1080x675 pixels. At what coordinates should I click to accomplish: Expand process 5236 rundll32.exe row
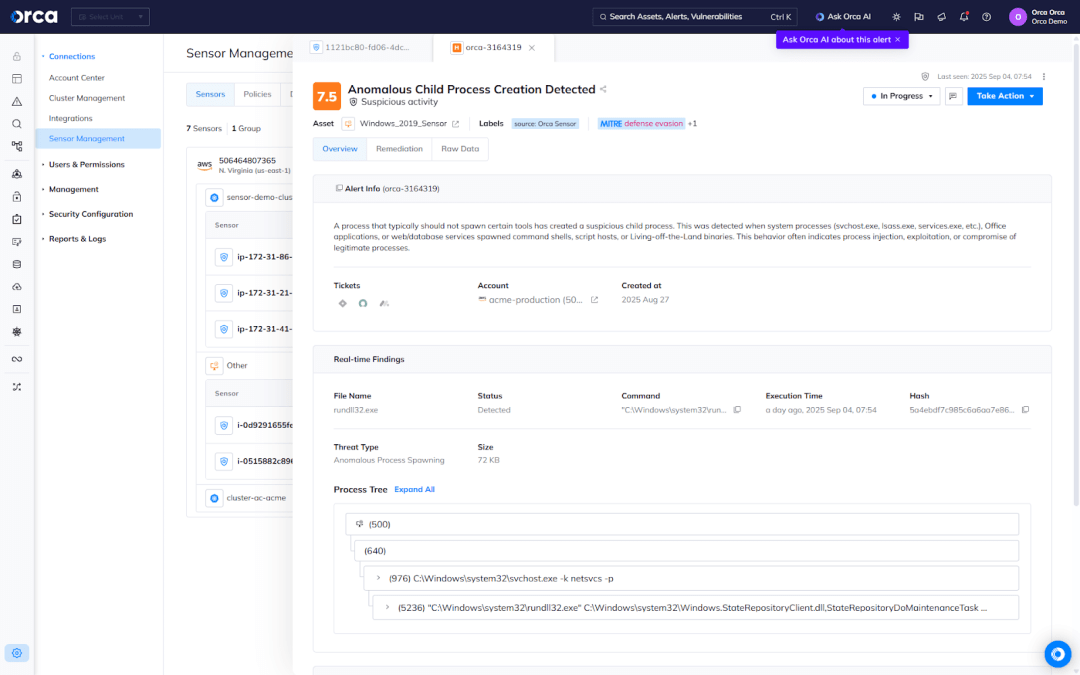(388, 608)
